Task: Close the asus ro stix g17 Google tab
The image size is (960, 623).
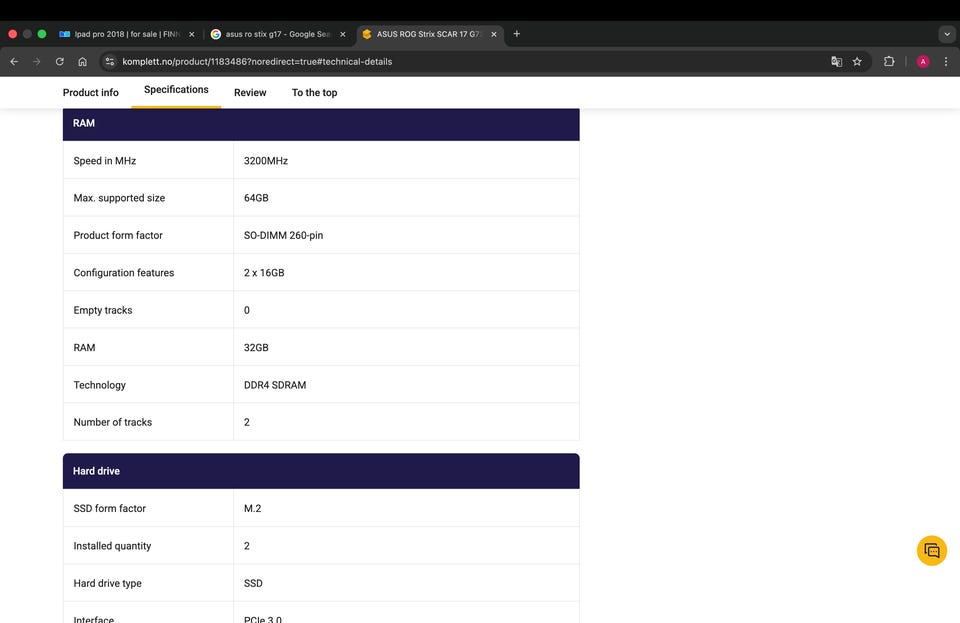Action: point(343,34)
